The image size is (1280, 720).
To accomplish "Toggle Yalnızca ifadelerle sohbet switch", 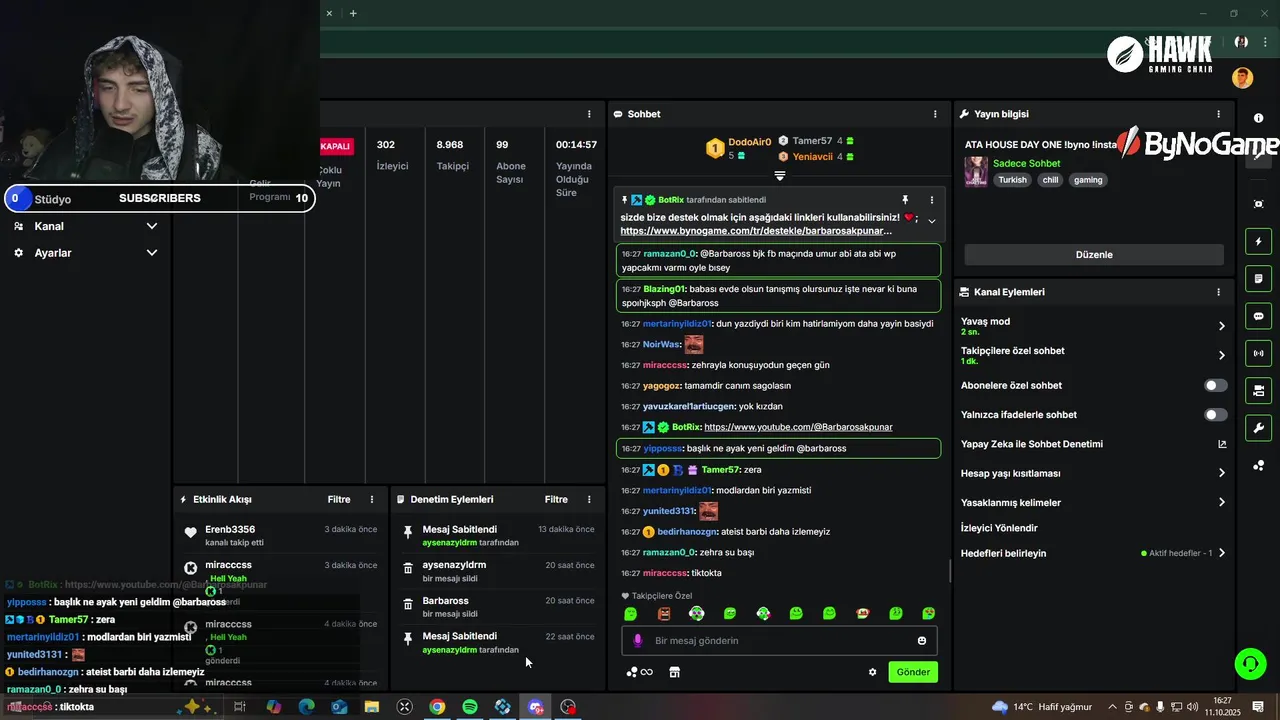I will click(x=1215, y=414).
